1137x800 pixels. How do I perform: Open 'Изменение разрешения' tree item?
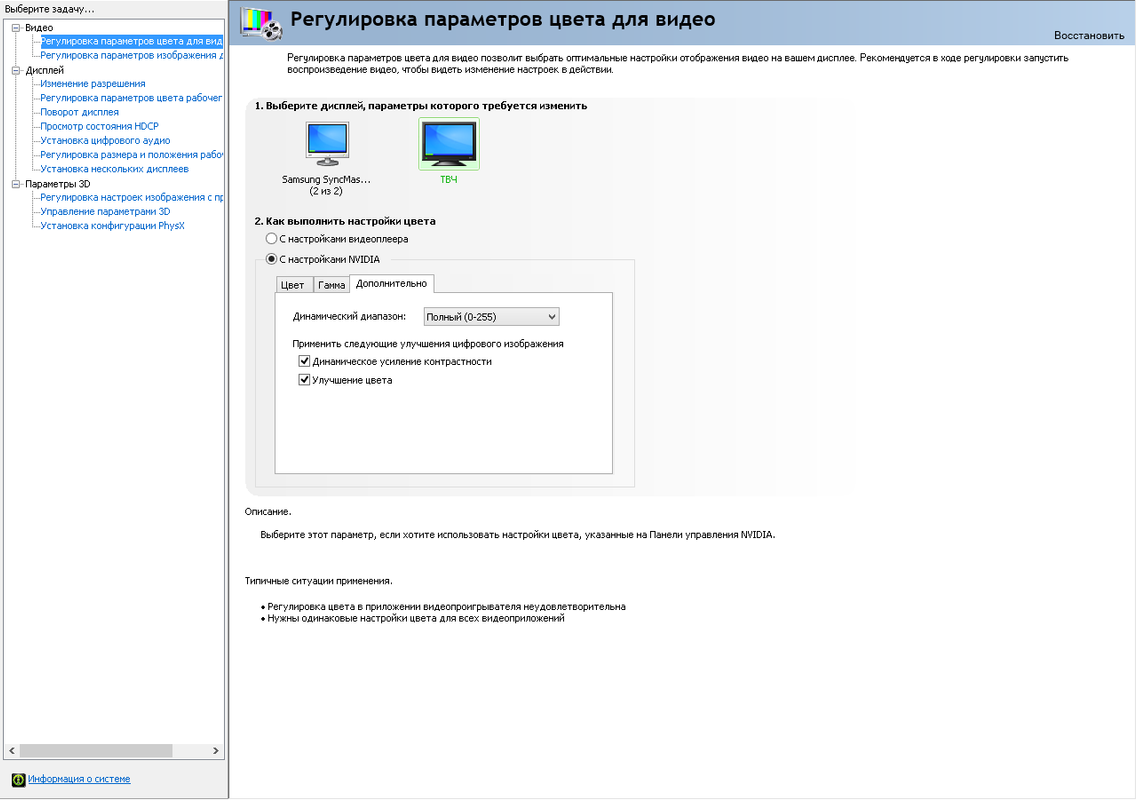point(93,83)
